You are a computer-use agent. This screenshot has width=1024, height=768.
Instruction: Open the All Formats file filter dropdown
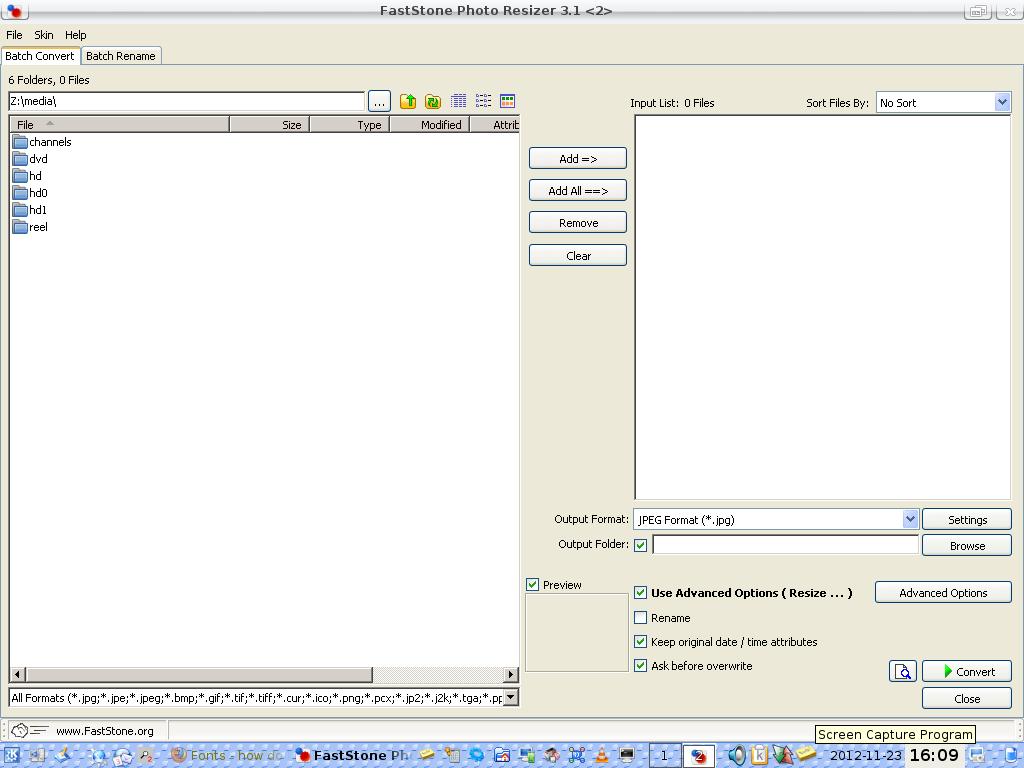click(511, 697)
